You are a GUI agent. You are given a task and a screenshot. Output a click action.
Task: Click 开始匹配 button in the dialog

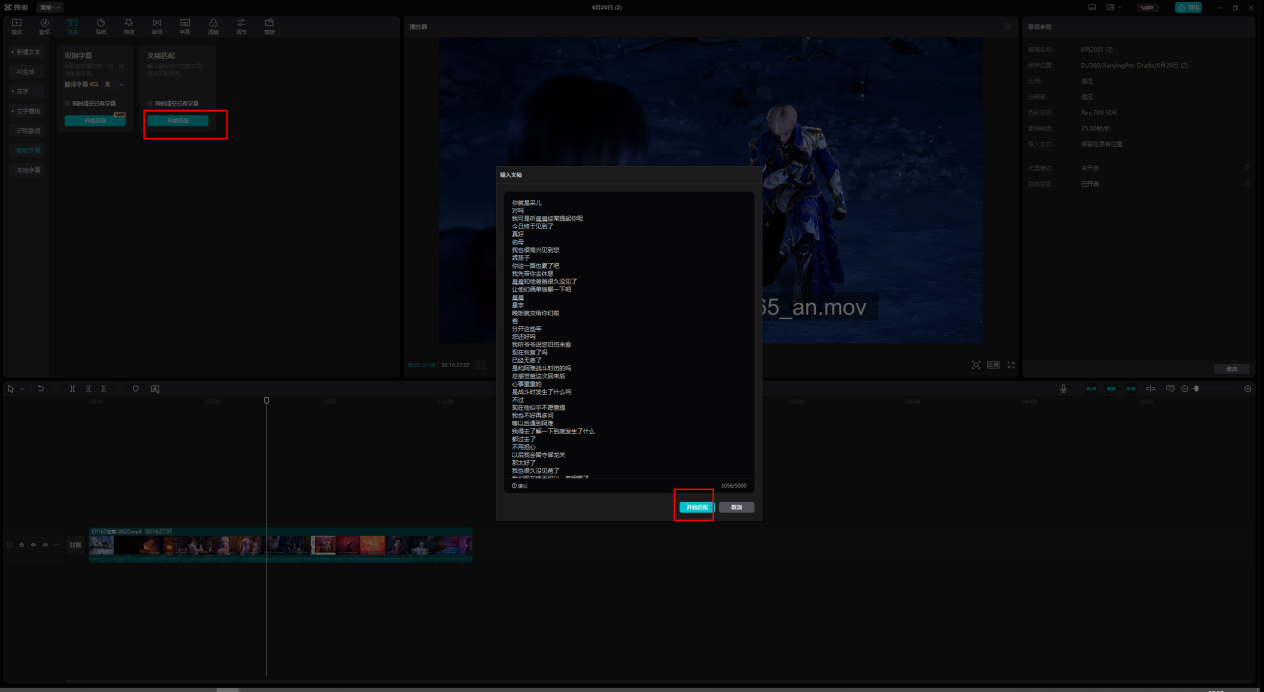tap(695, 507)
